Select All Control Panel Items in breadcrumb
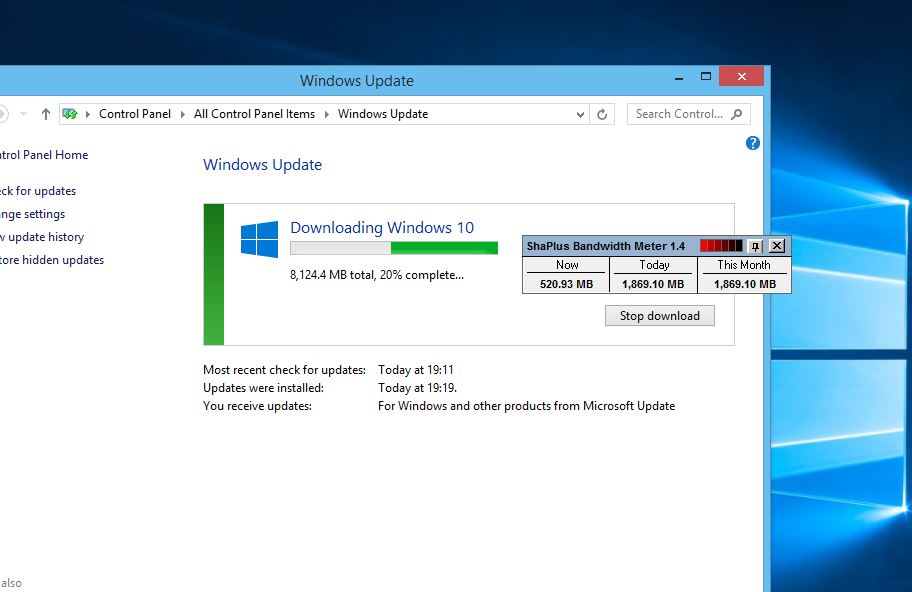Screen dimensions: 912x592 [253, 113]
